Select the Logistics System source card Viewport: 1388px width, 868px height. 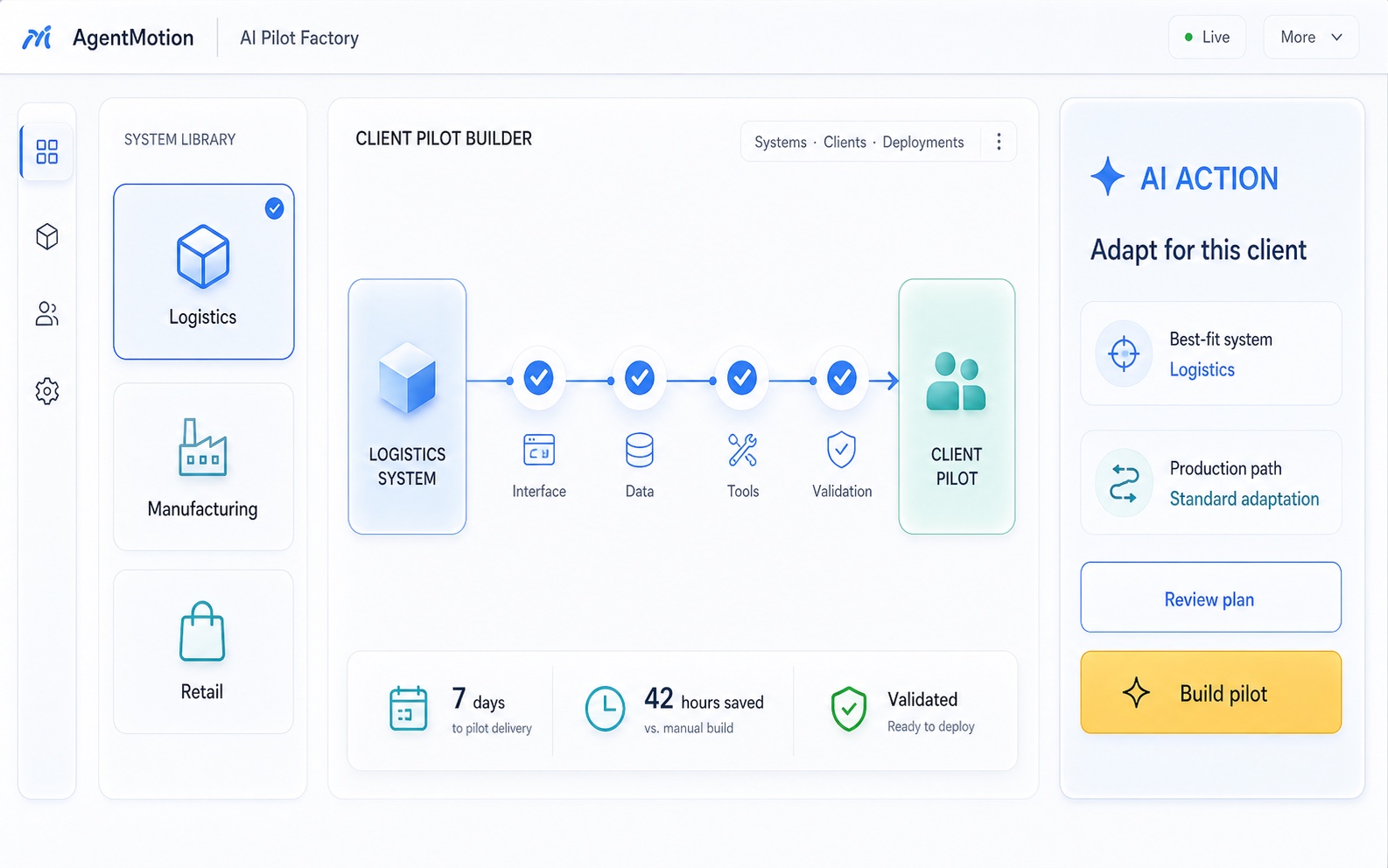coord(407,406)
